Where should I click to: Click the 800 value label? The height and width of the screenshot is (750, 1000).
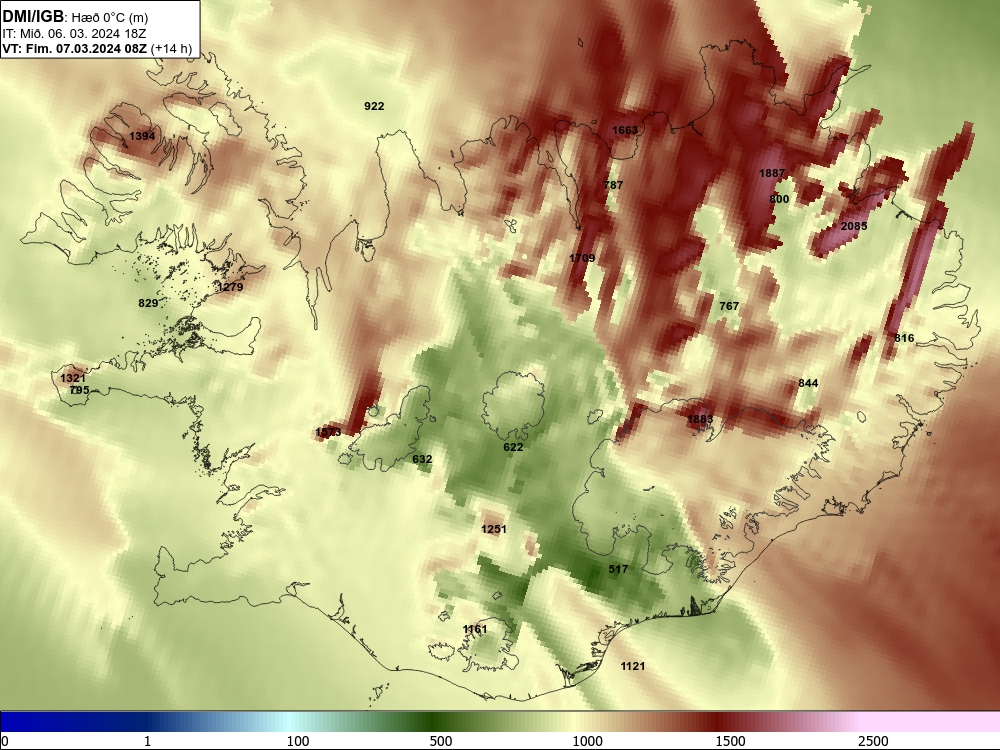point(779,199)
